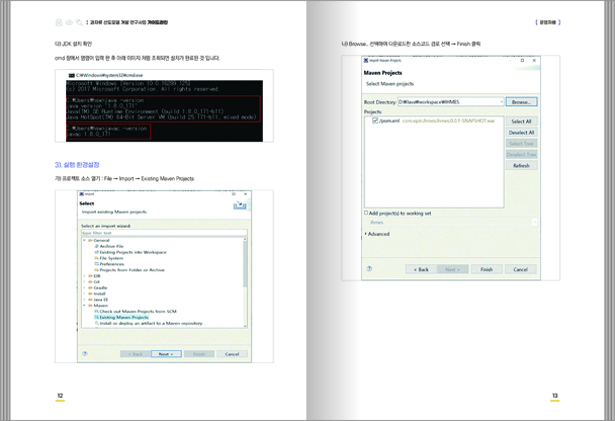Select Existing Maven Projects entry

tap(124, 317)
